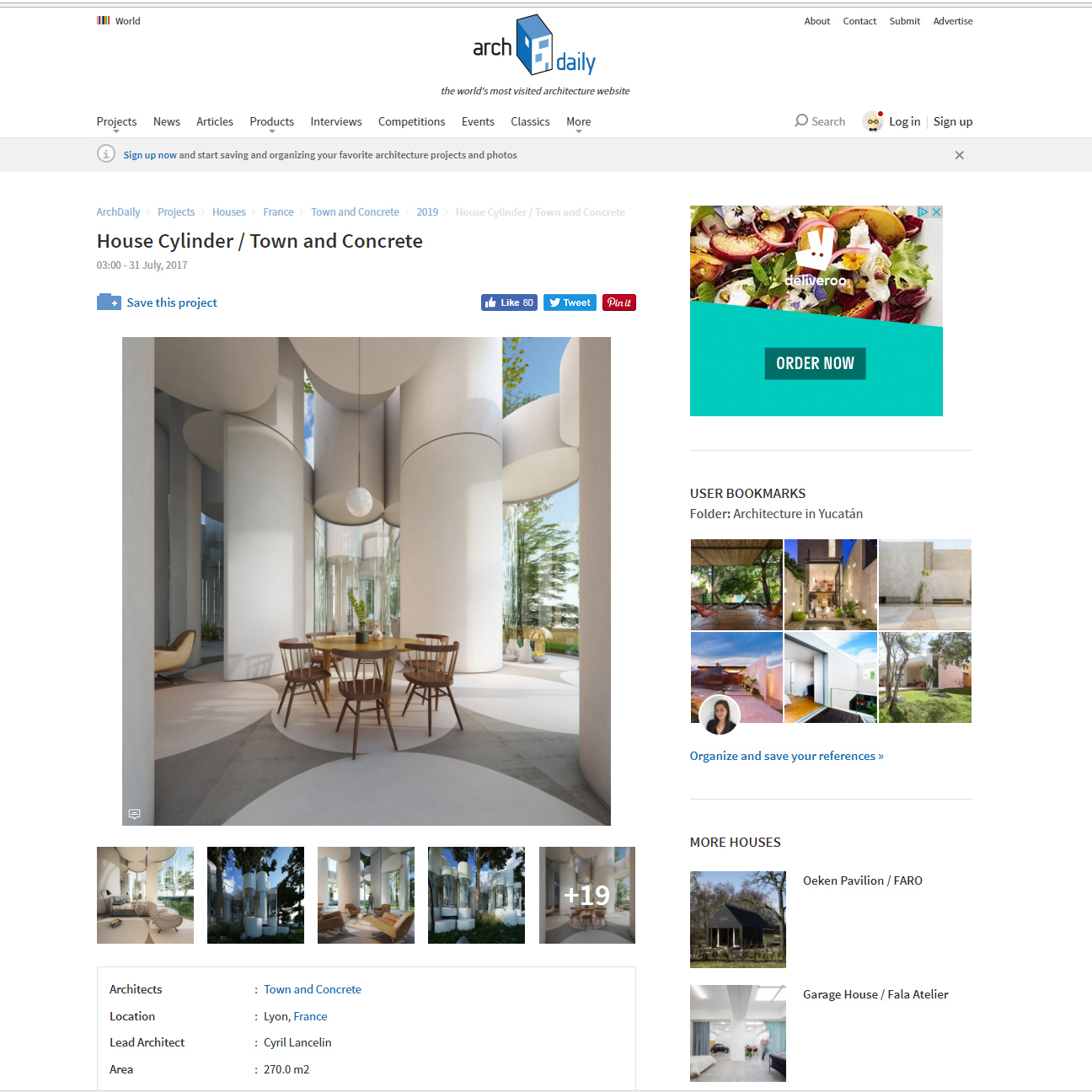Click the Facebook Like button

509,302
